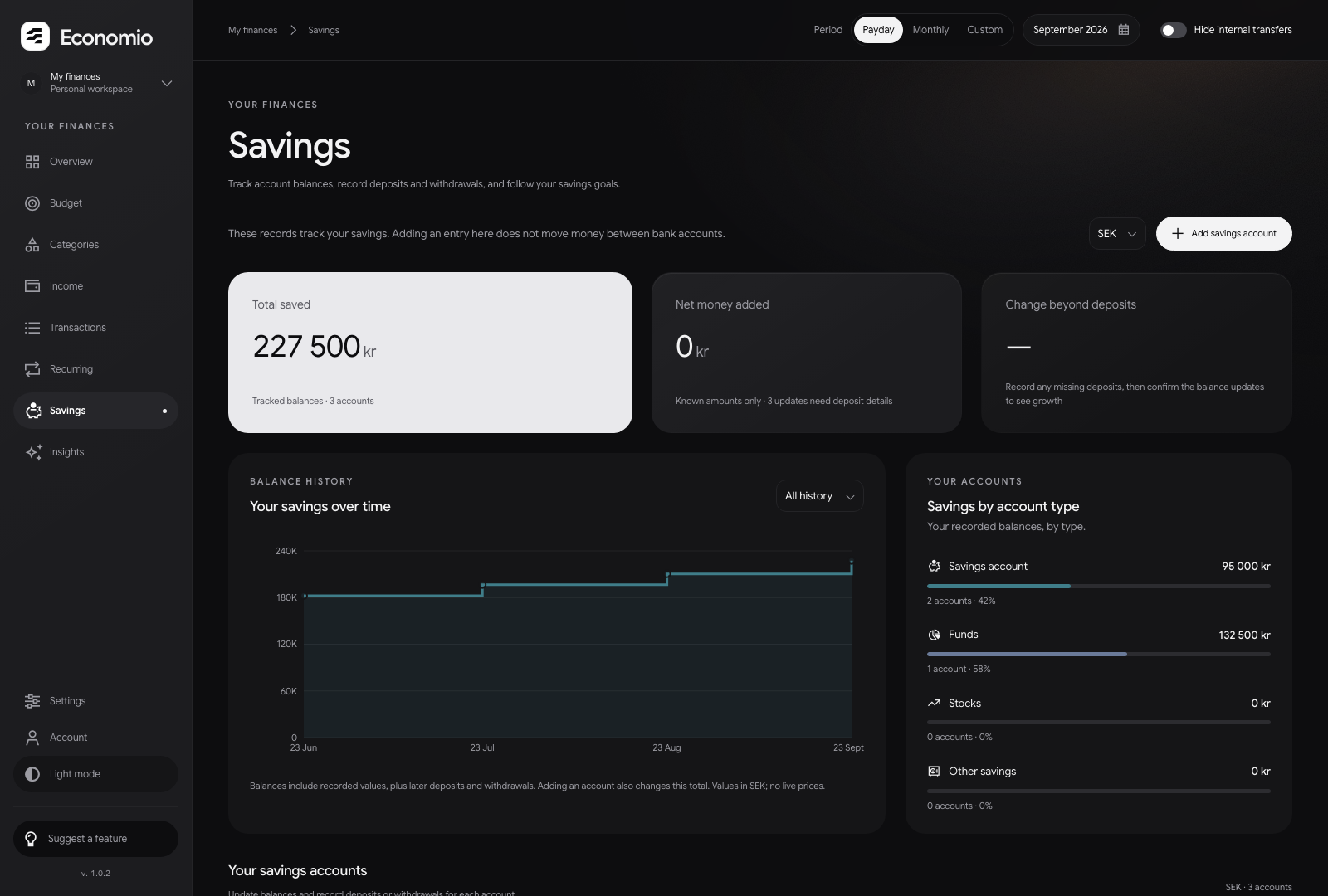Open the September 2026 date picker
This screenshot has width=1328, height=896.
pyautogui.click(x=1081, y=30)
